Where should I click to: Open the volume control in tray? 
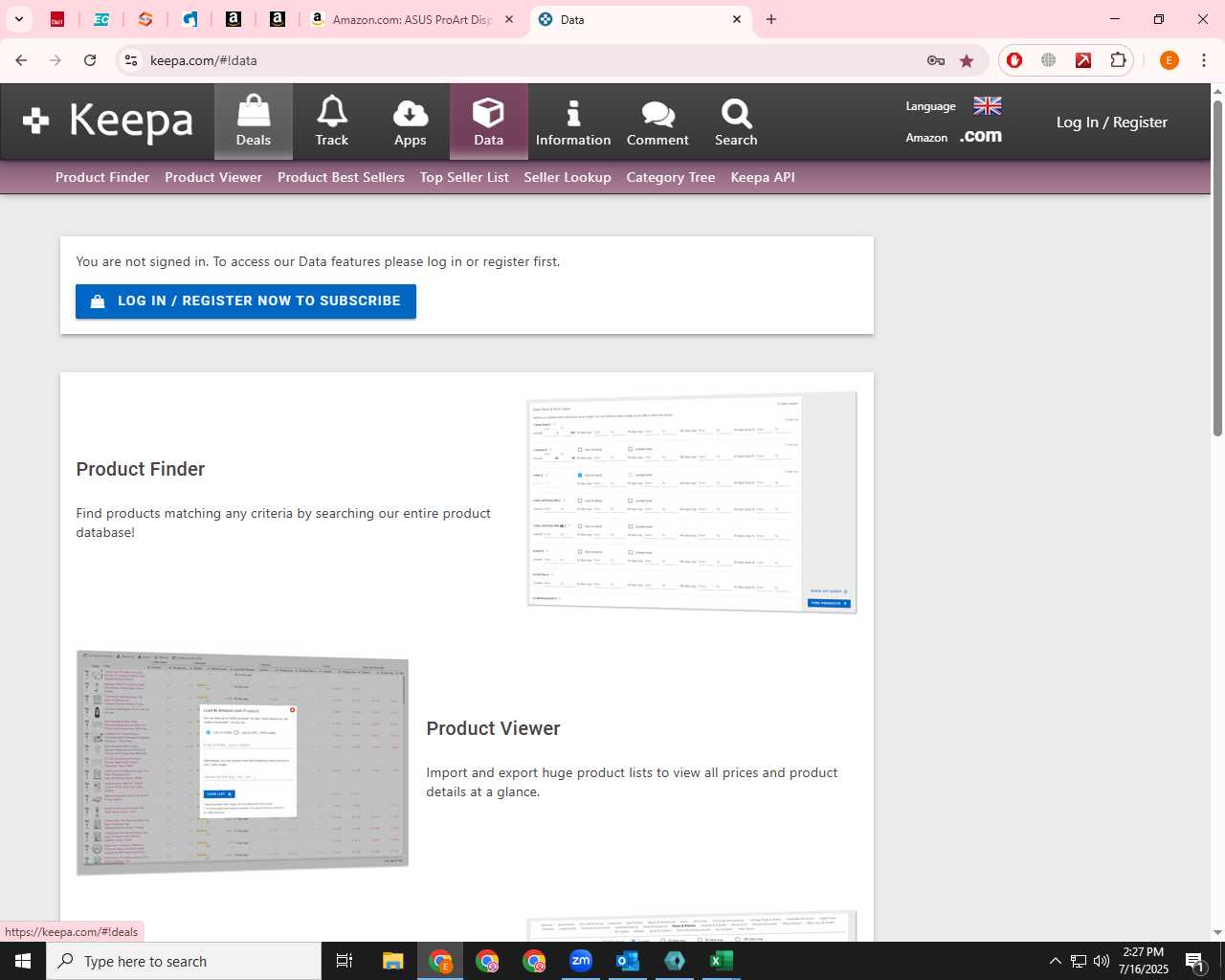click(1102, 961)
